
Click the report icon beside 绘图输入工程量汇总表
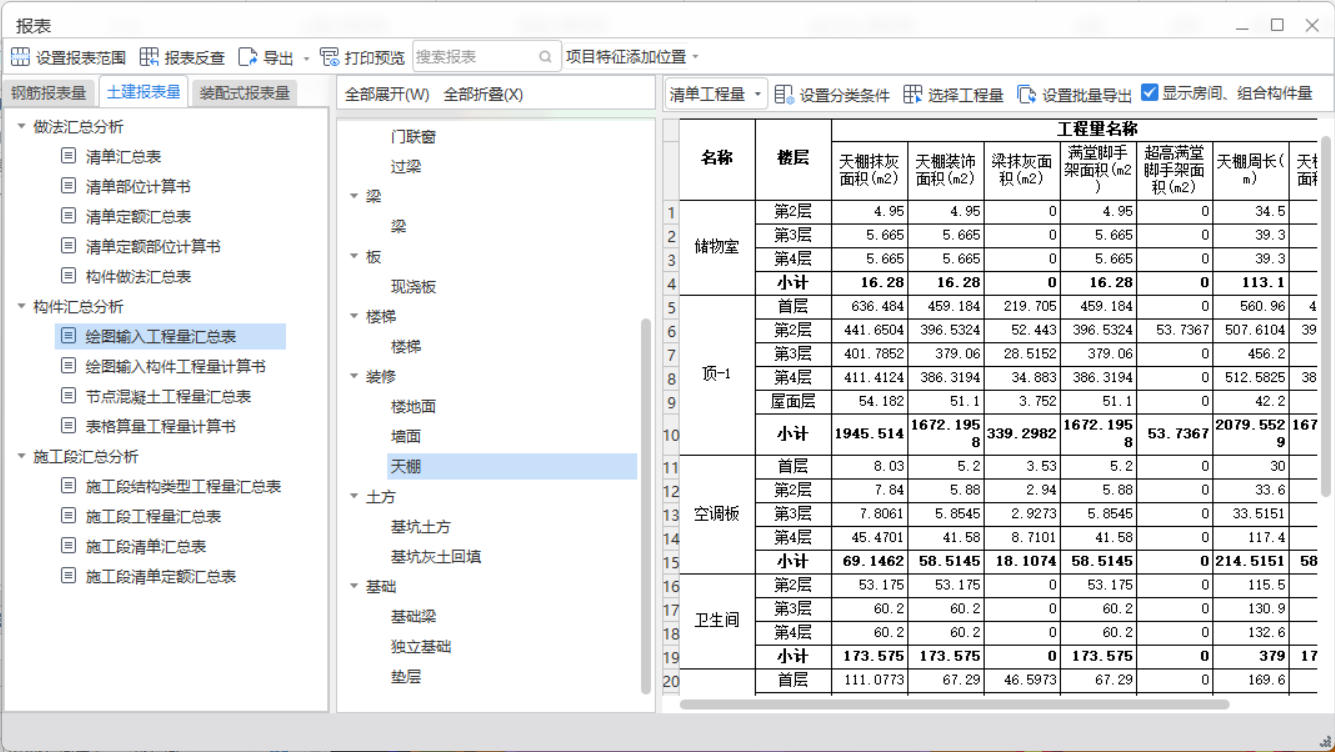click(68, 336)
